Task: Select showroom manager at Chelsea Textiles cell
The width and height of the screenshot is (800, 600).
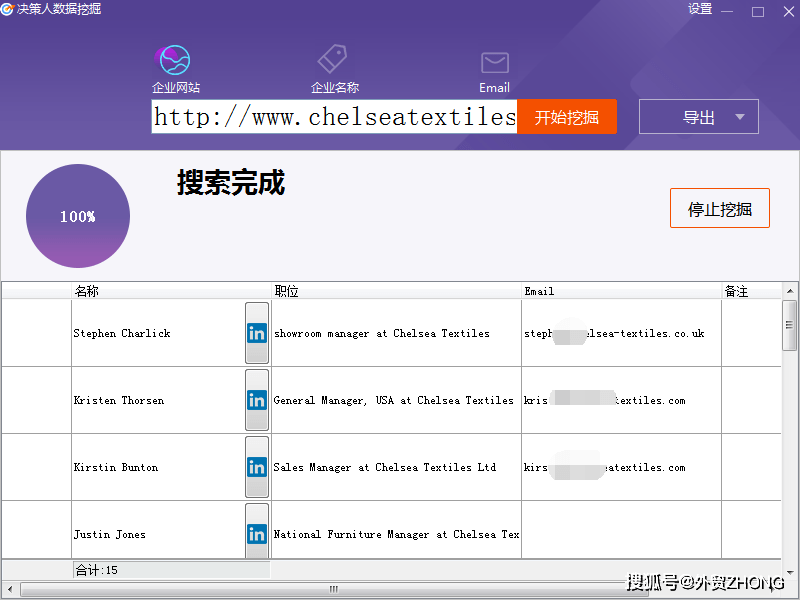Action: tap(396, 333)
